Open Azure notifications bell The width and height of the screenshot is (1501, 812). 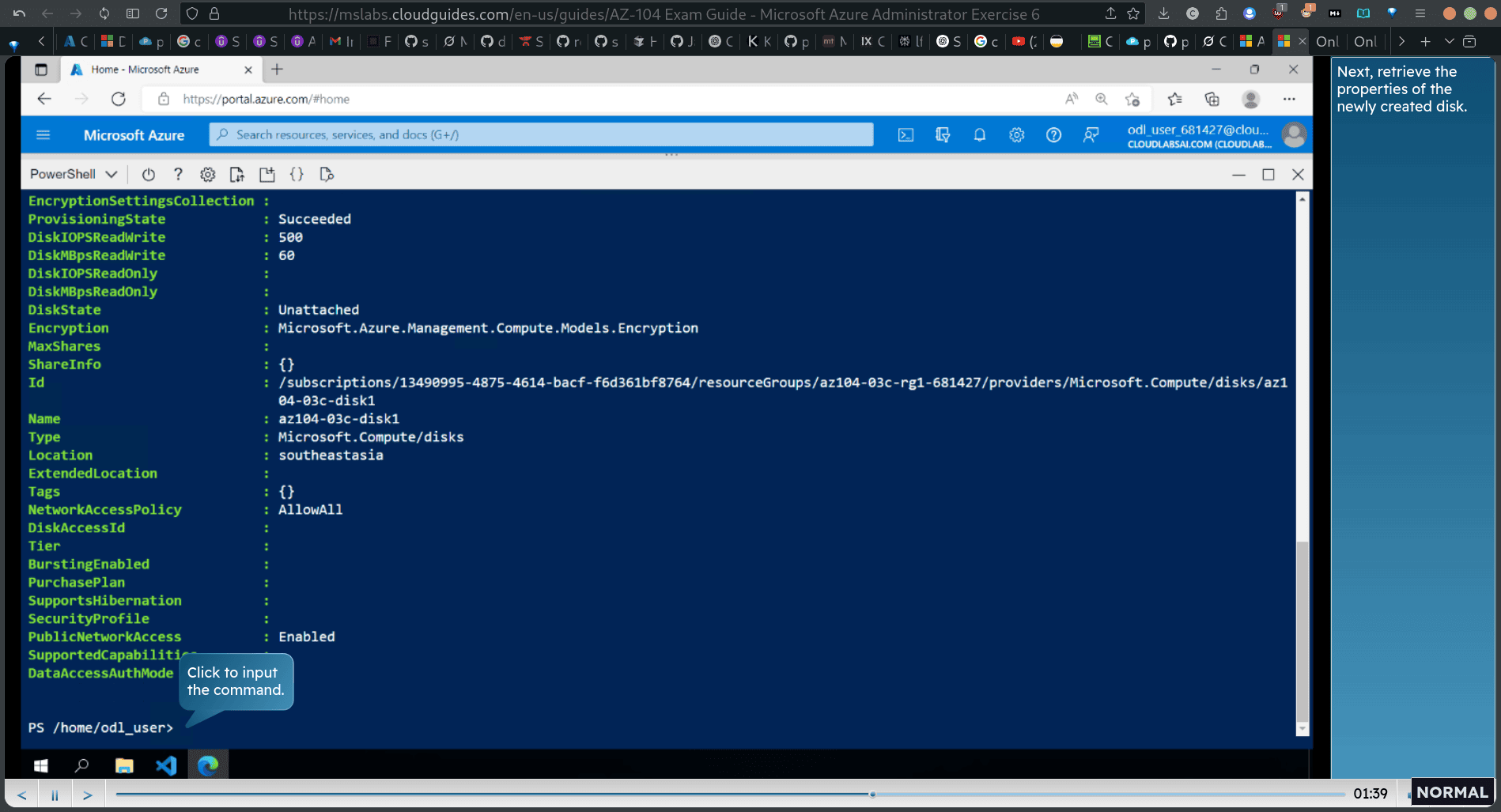pos(979,135)
